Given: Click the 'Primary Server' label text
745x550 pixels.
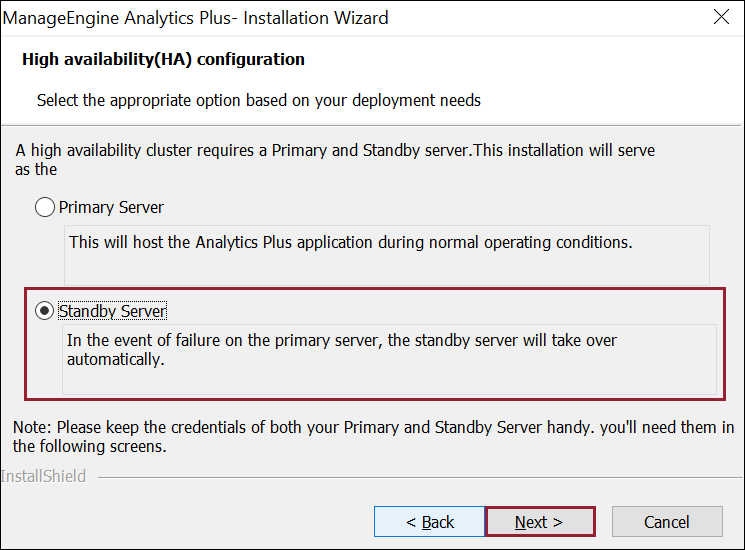Looking at the screenshot, I should (x=111, y=208).
